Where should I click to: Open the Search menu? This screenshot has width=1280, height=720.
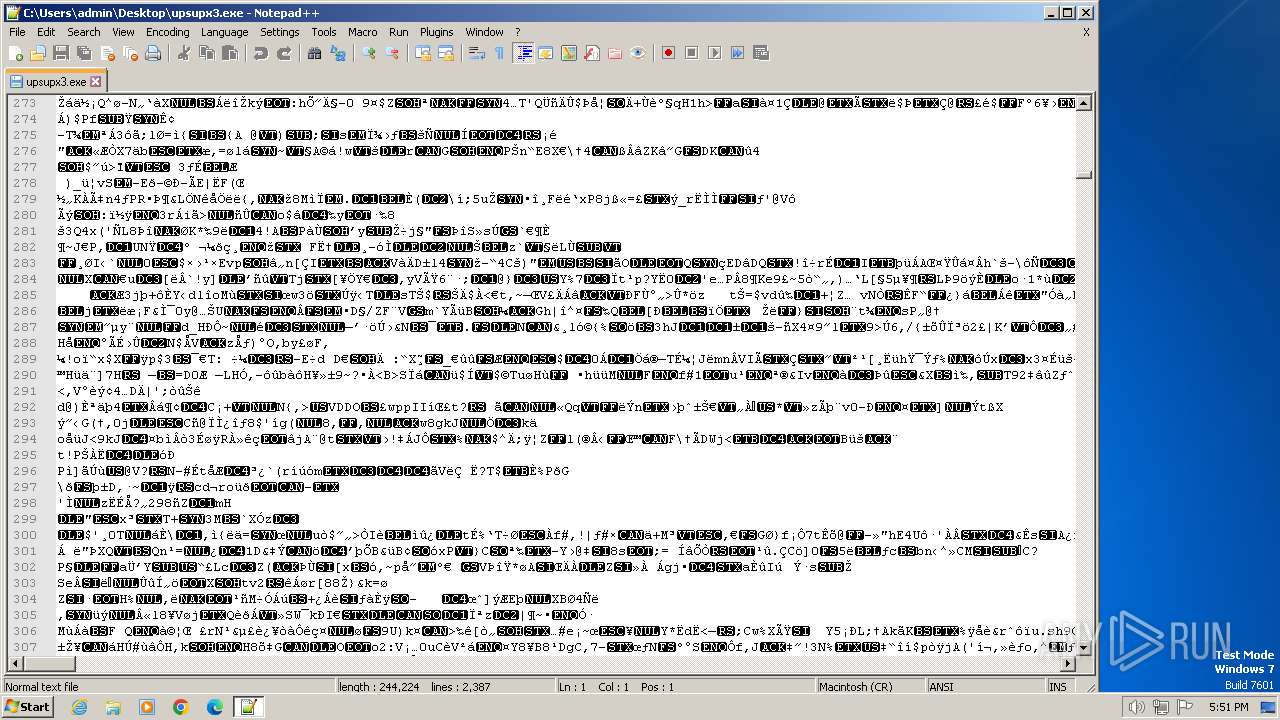(84, 32)
